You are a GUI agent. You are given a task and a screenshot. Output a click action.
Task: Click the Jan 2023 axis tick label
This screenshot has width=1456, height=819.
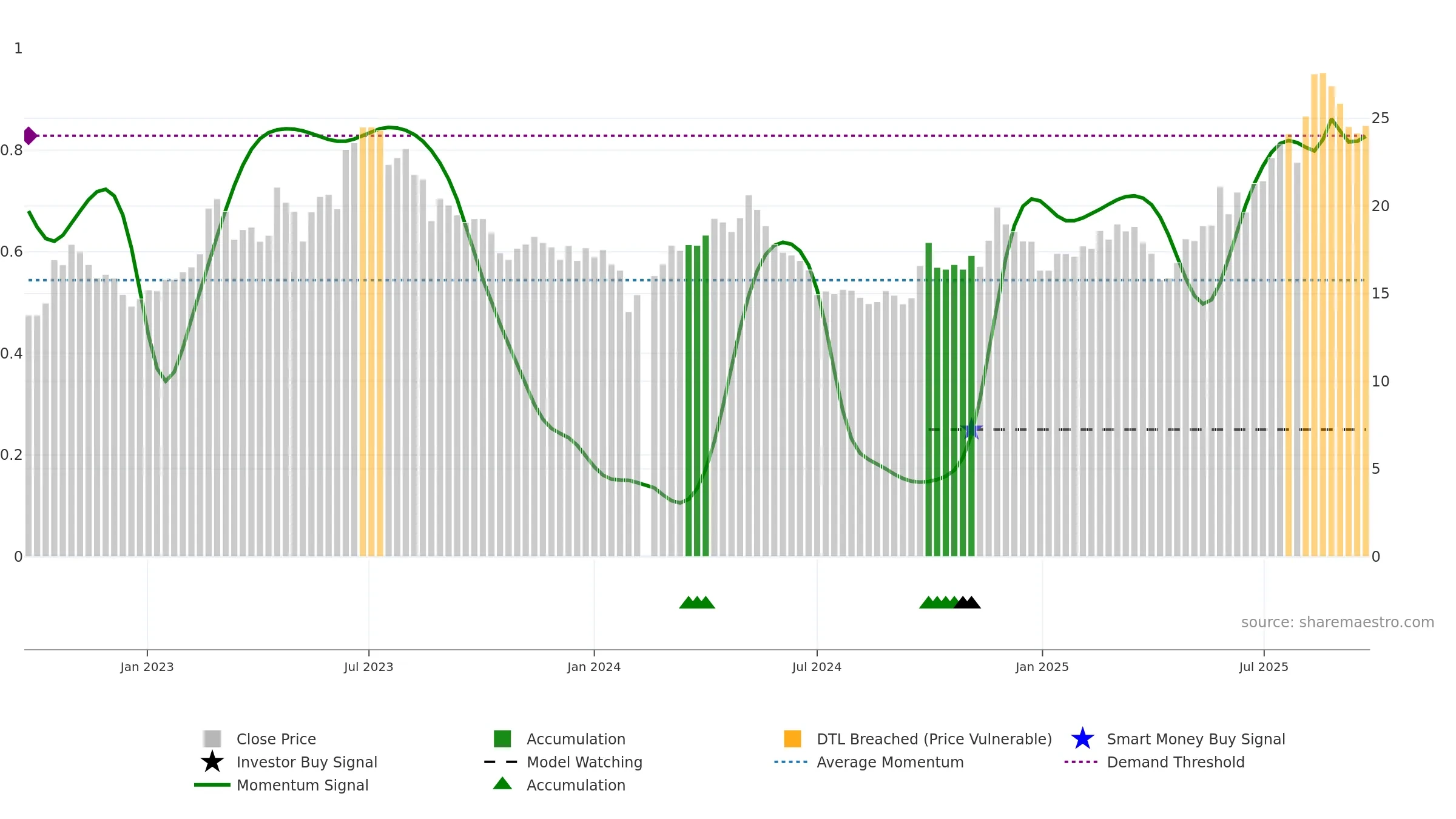[147, 667]
